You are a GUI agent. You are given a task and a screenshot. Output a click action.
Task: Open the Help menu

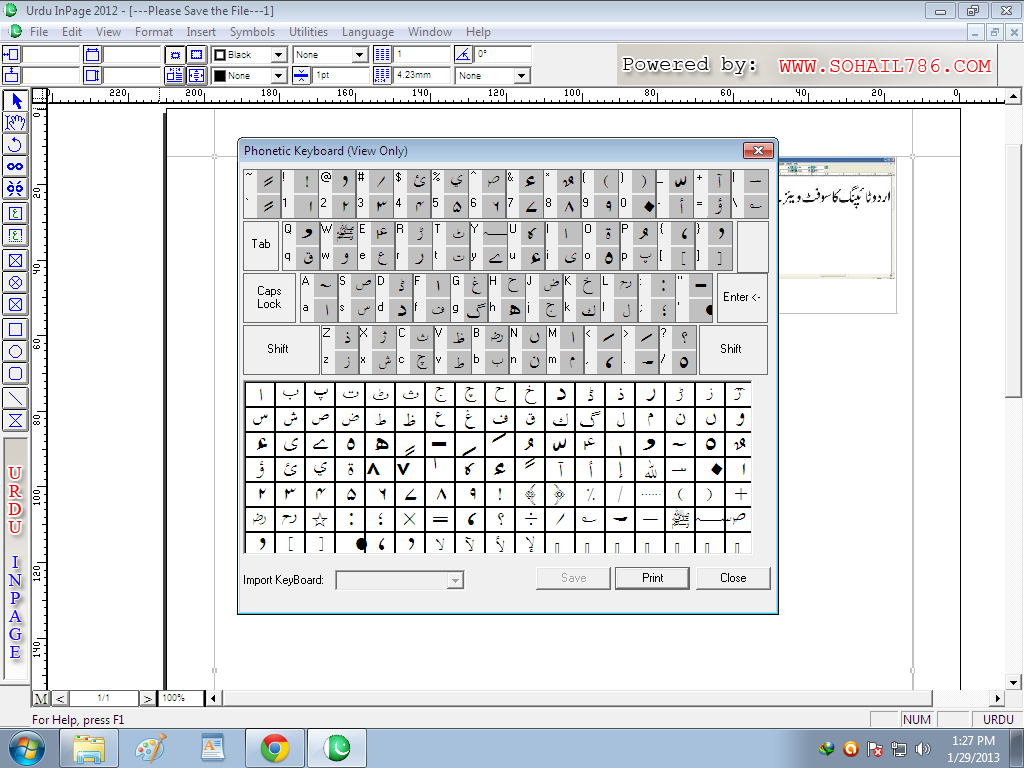tap(478, 31)
